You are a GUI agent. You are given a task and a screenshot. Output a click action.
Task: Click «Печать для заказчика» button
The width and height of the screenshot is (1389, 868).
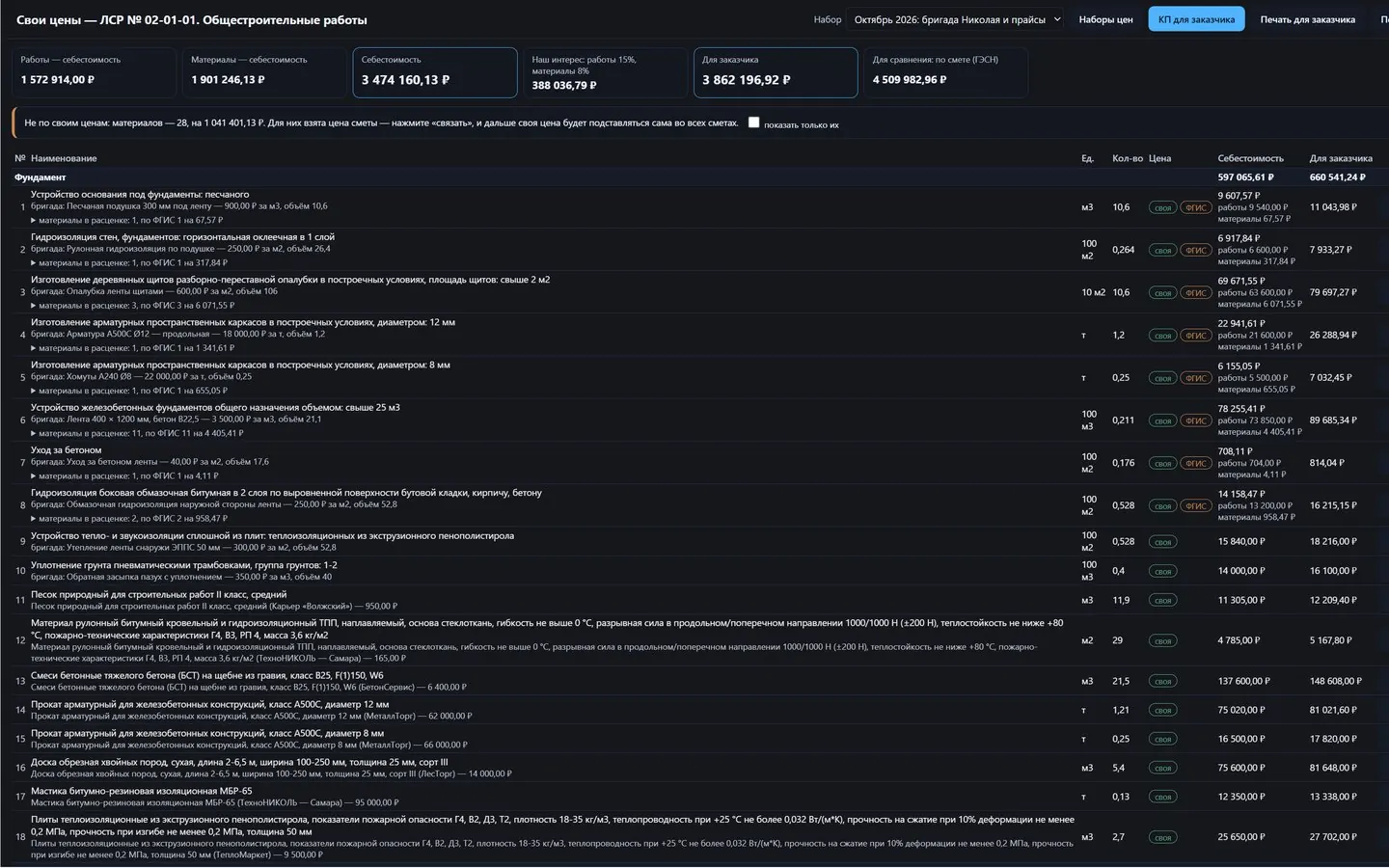(1307, 19)
